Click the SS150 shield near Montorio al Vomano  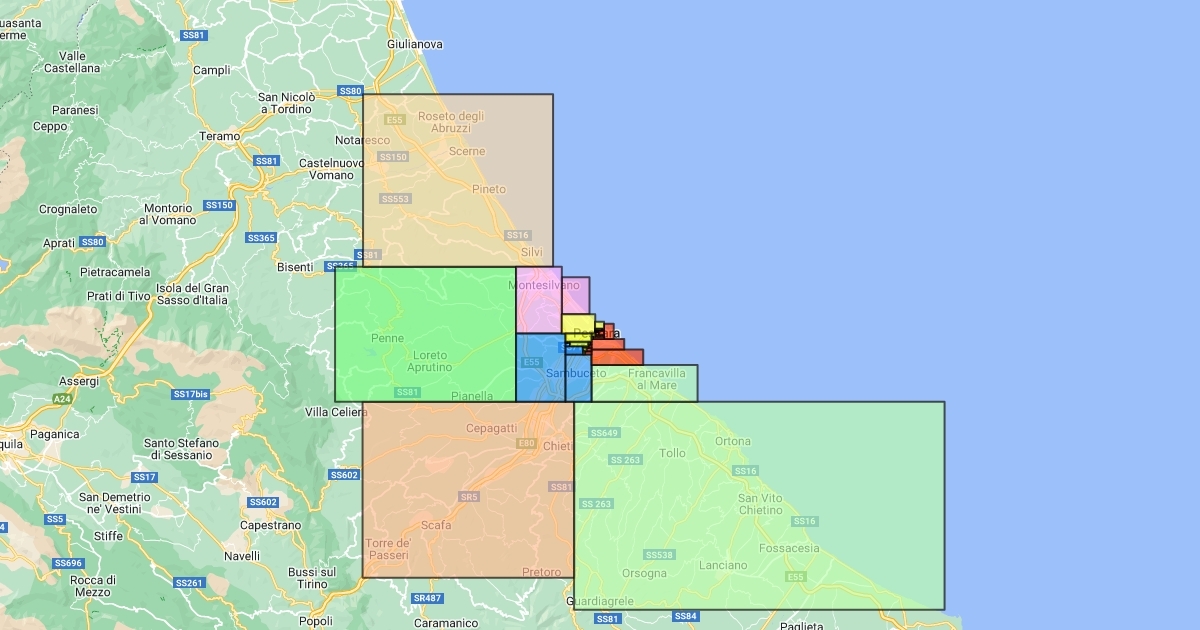[x=218, y=205]
